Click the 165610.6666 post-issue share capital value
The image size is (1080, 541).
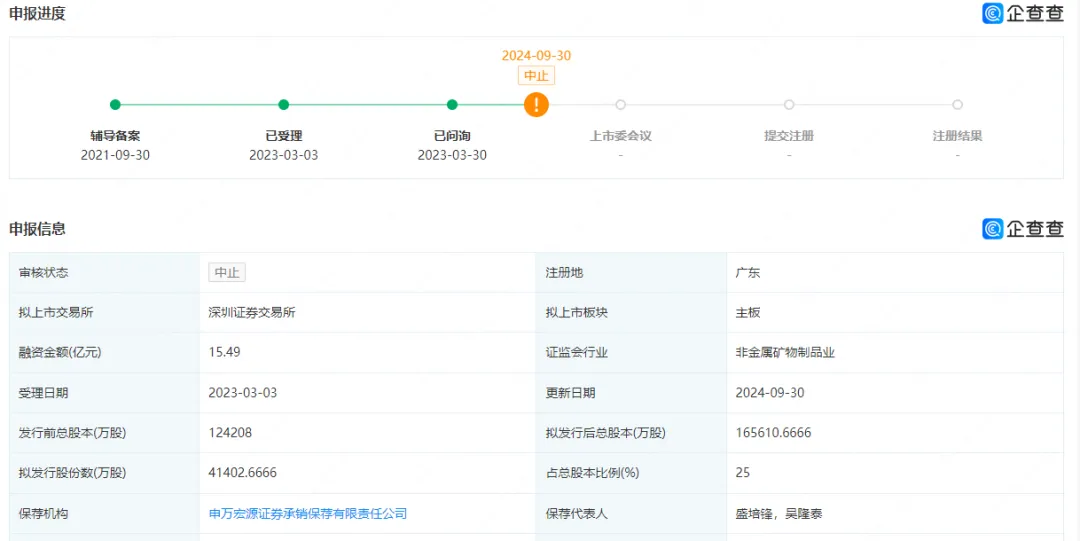pyautogui.click(x=773, y=433)
